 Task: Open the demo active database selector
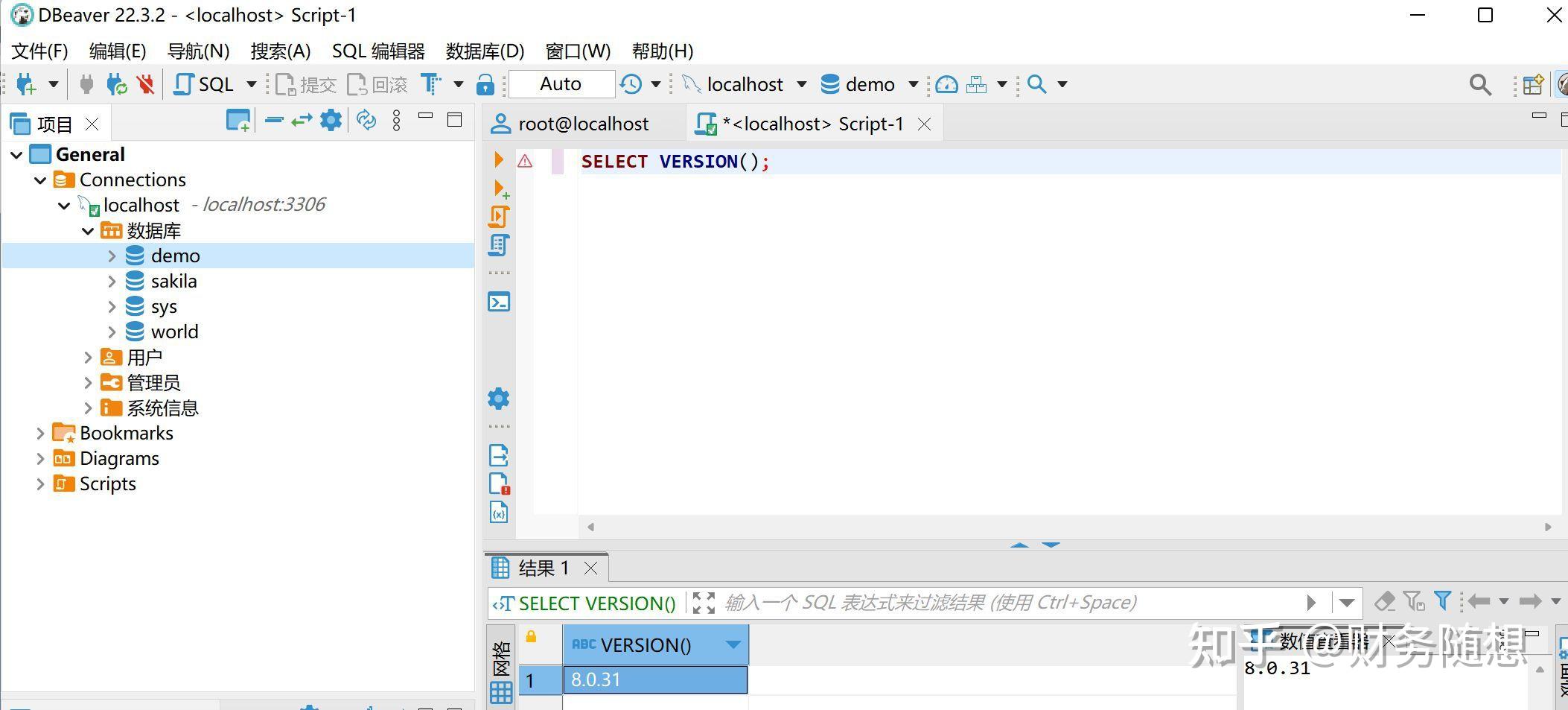(x=869, y=84)
